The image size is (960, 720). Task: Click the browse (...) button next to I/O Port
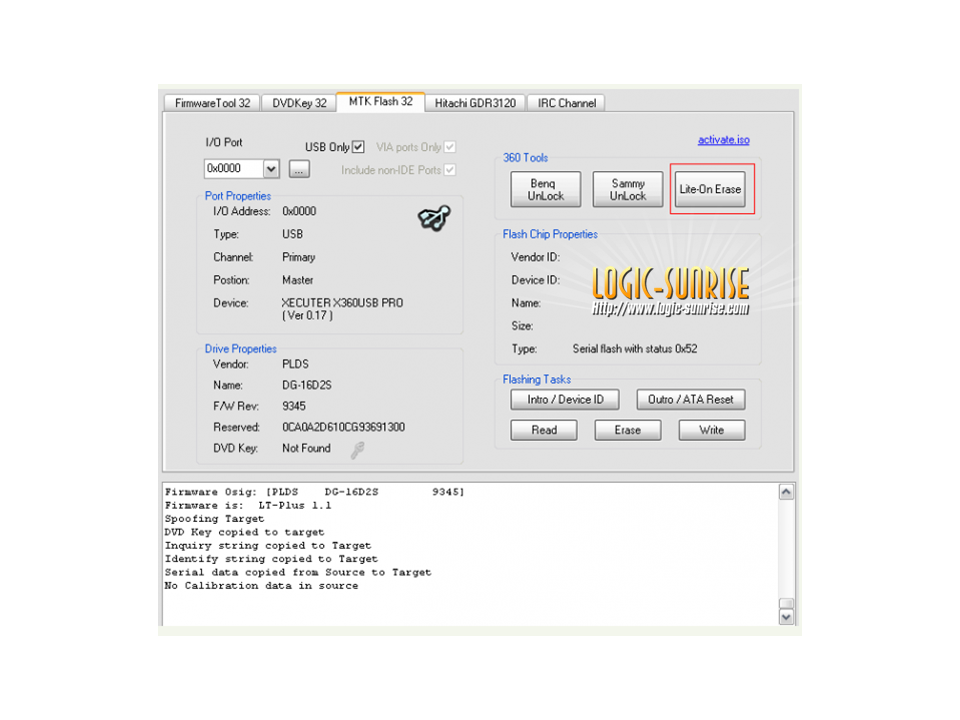299,169
